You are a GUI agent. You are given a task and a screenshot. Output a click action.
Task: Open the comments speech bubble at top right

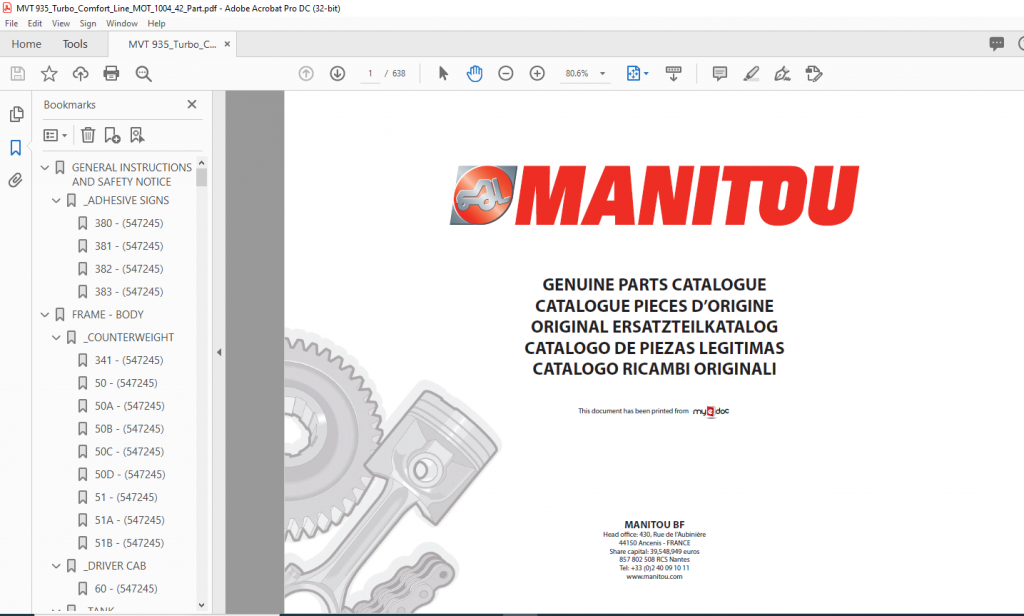[x=997, y=44]
